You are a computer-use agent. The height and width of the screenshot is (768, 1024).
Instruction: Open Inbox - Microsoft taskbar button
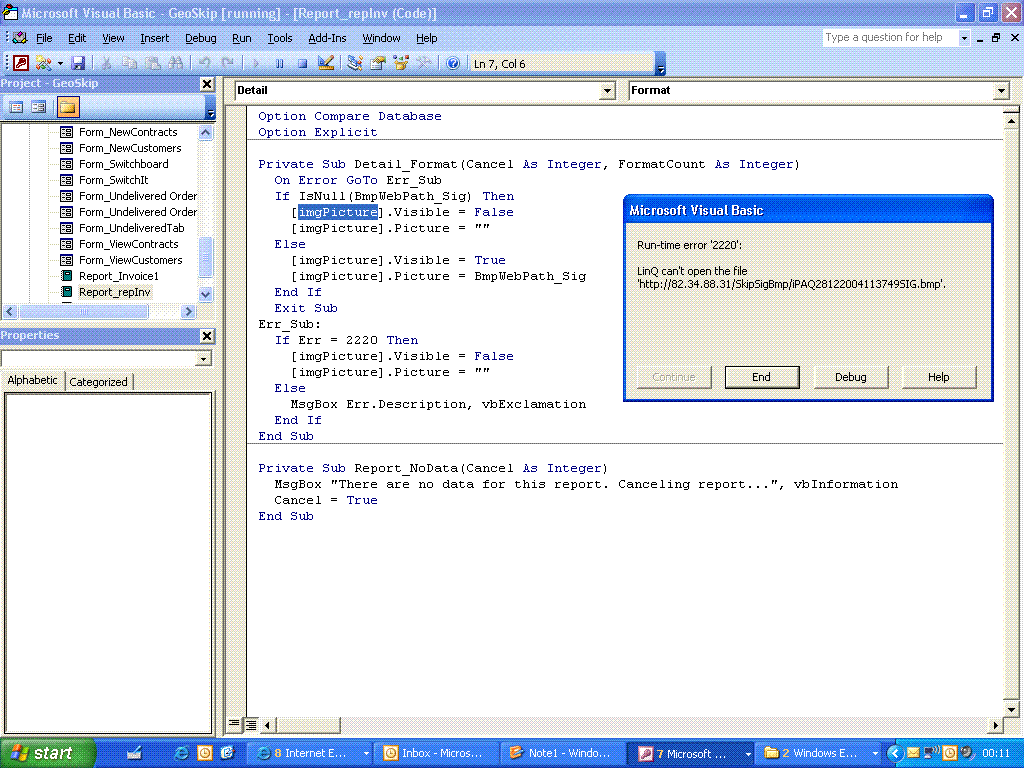point(437,753)
